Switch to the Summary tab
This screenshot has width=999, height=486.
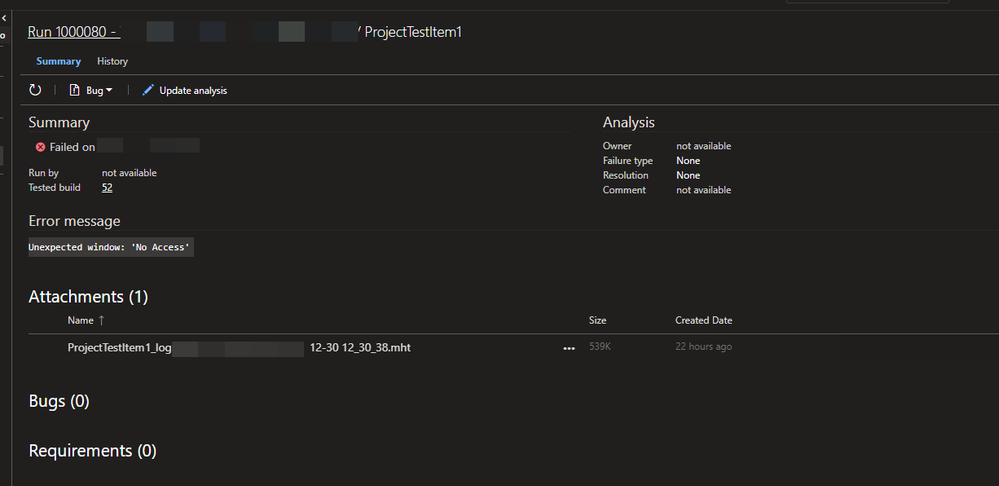point(58,61)
